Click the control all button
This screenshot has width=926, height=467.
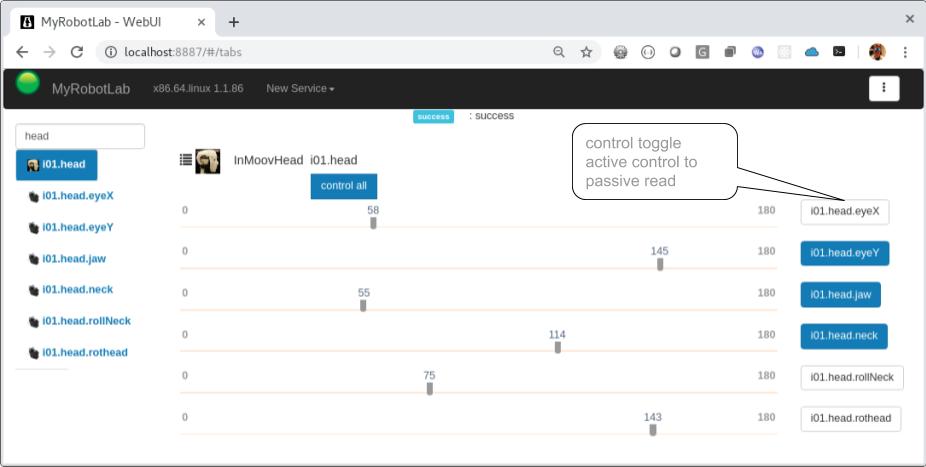[x=344, y=186]
